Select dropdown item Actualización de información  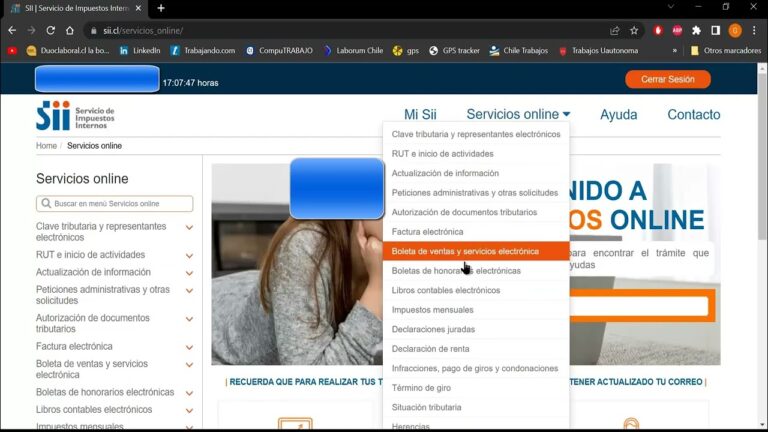(x=476, y=173)
